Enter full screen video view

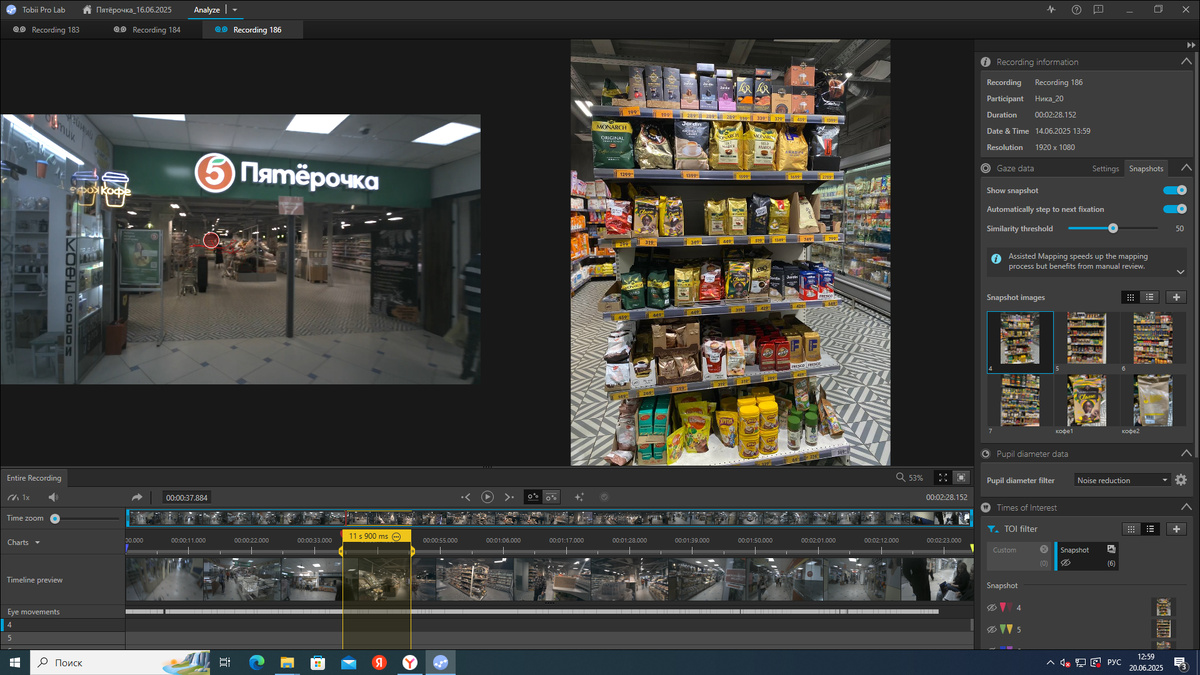[x=943, y=478]
